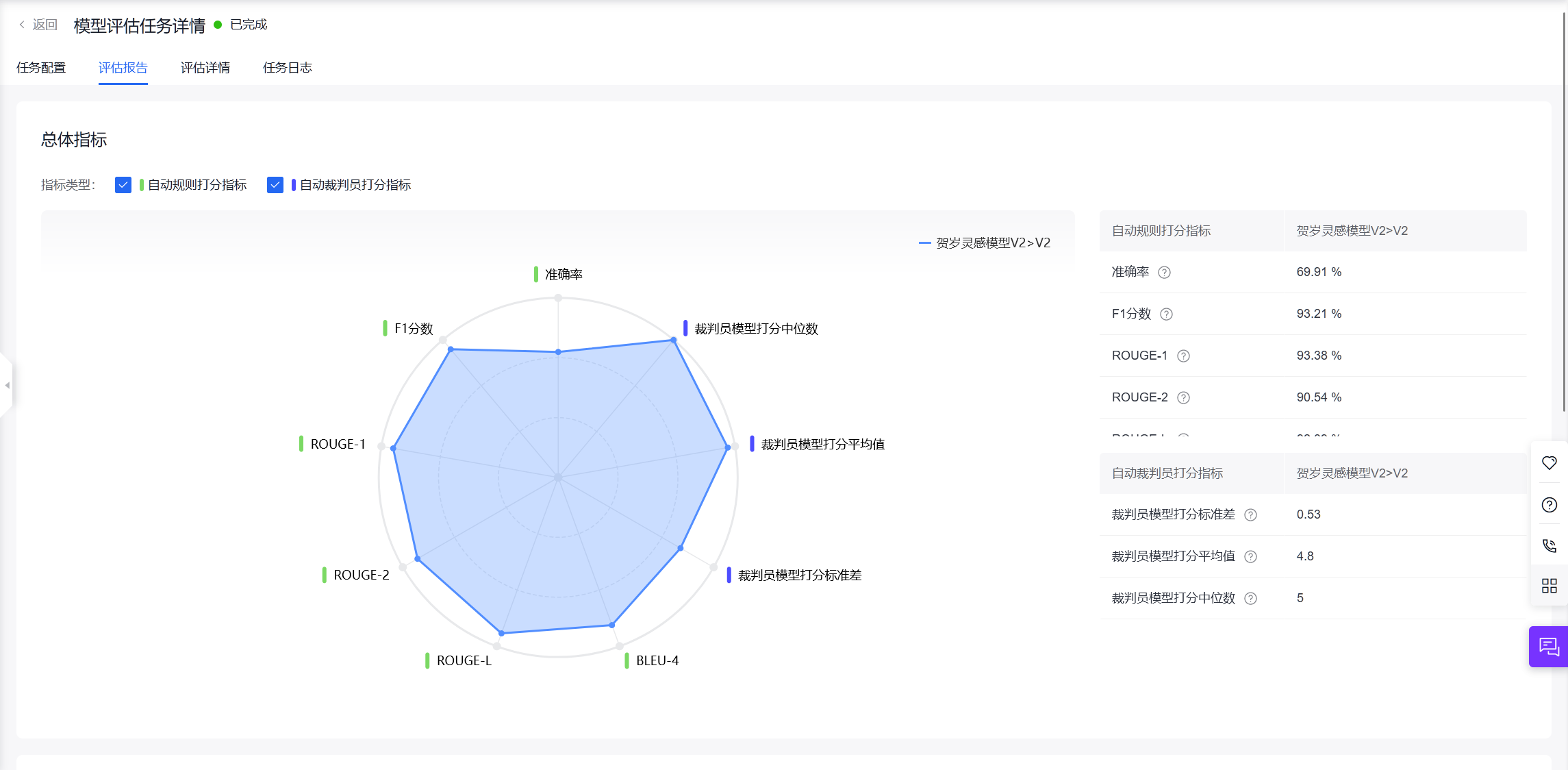The image size is (1568, 770).
Task: Open the phone contact icon in the side toolbar
Action: (1549, 545)
